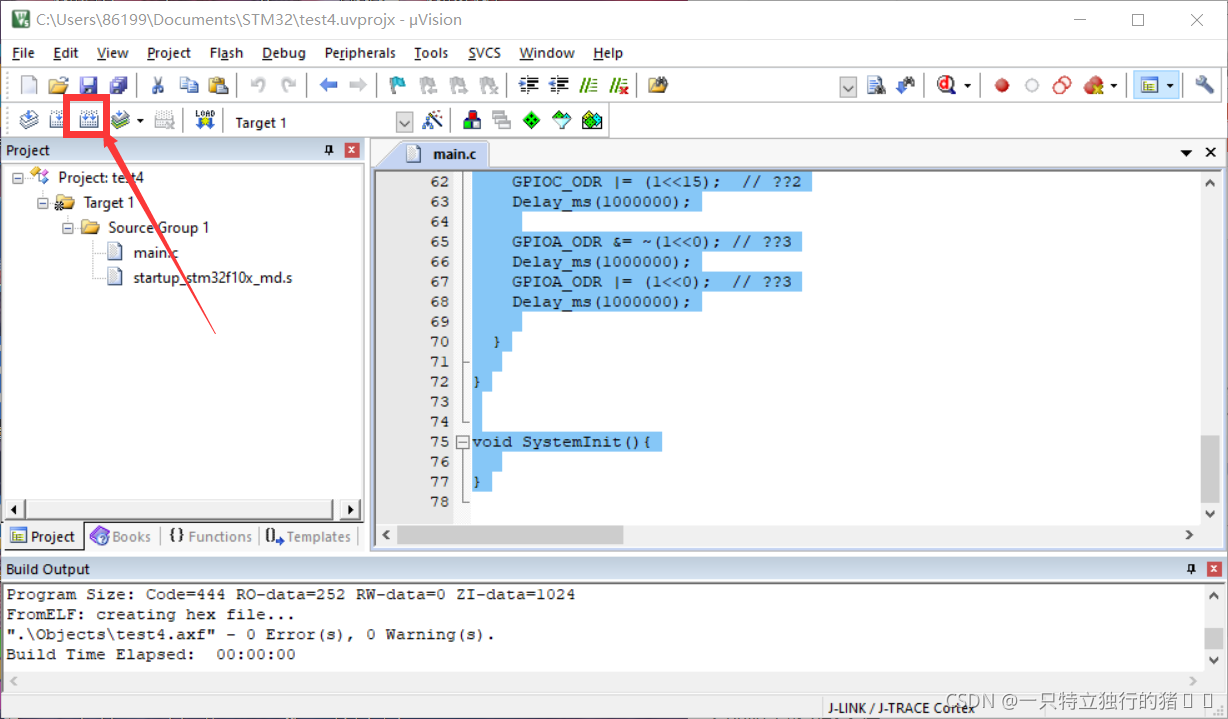Image resolution: width=1228 pixels, height=719 pixels.
Task: Open the Peripherals menu
Action: (360, 53)
